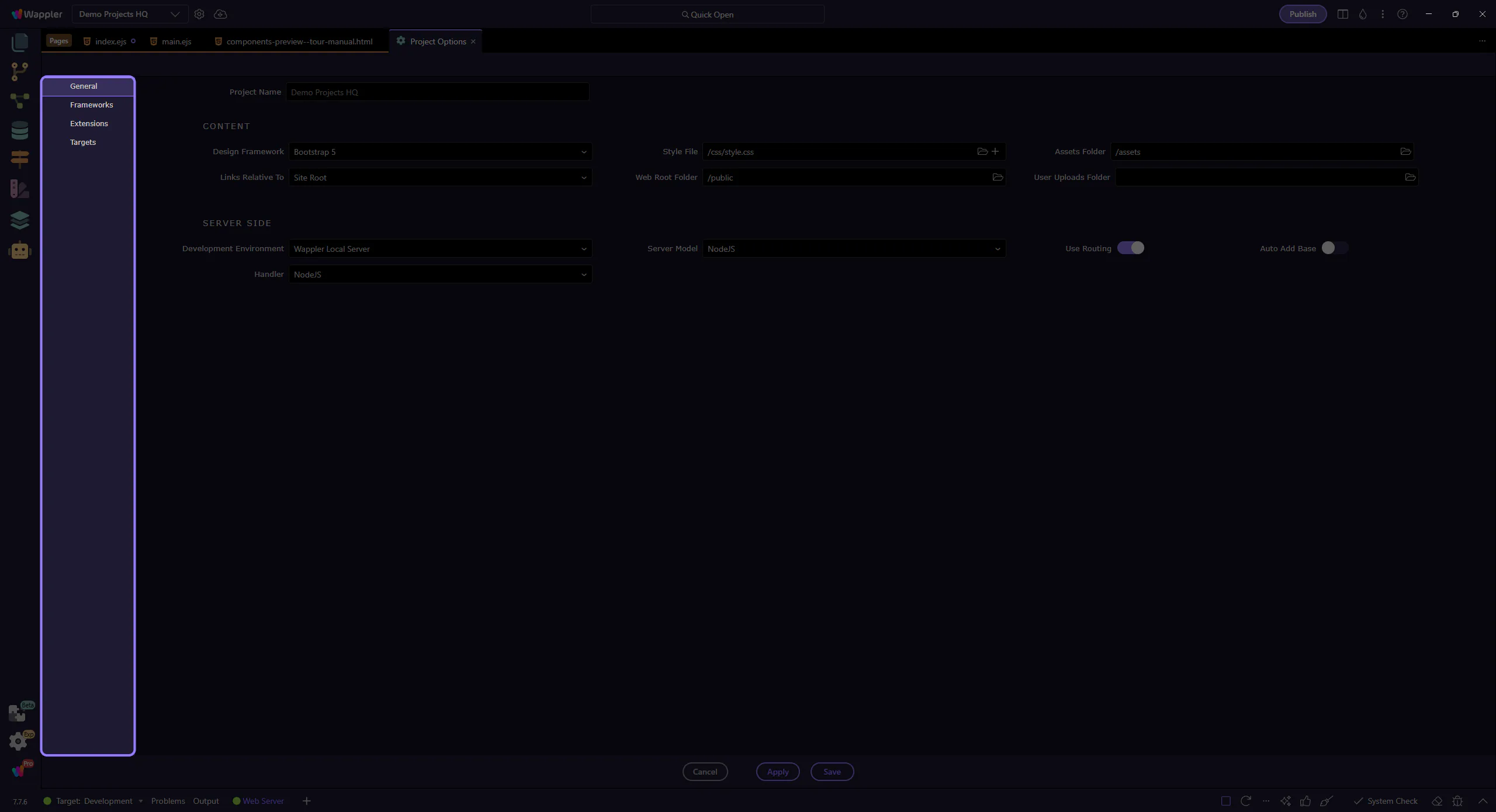
Task: Open the Git branch manager sidebar icon
Action: coord(19,71)
